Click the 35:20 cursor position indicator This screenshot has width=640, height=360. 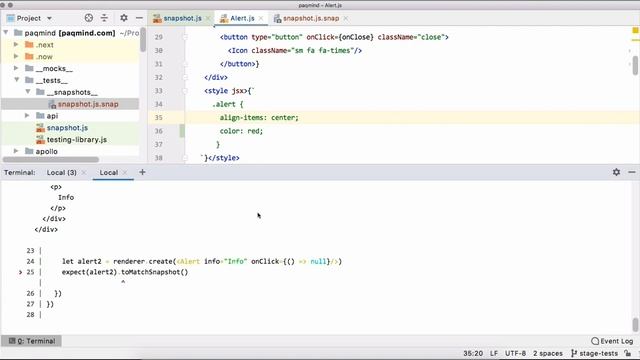473,353
